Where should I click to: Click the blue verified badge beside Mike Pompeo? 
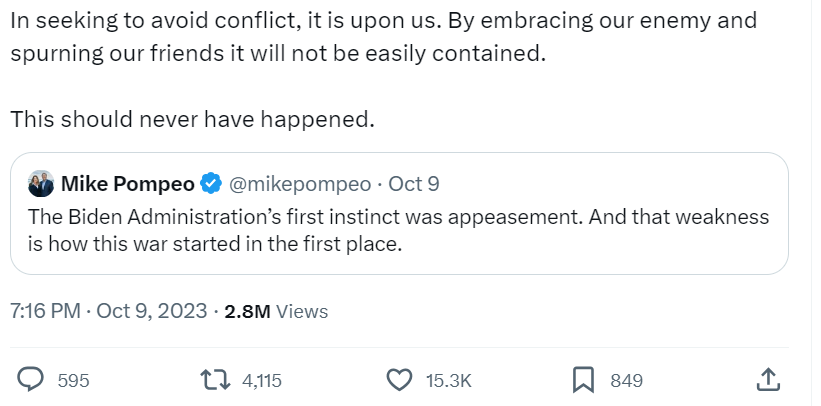coord(211,184)
